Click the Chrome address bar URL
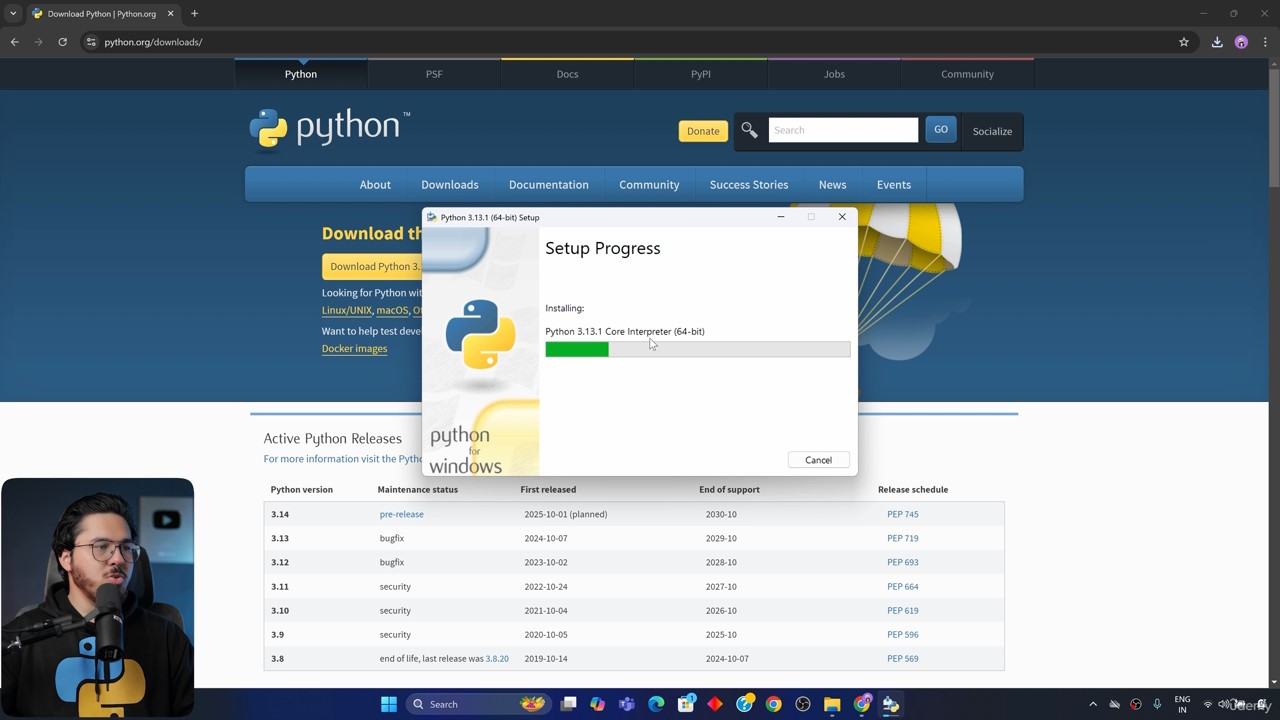 (x=153, y=42)
